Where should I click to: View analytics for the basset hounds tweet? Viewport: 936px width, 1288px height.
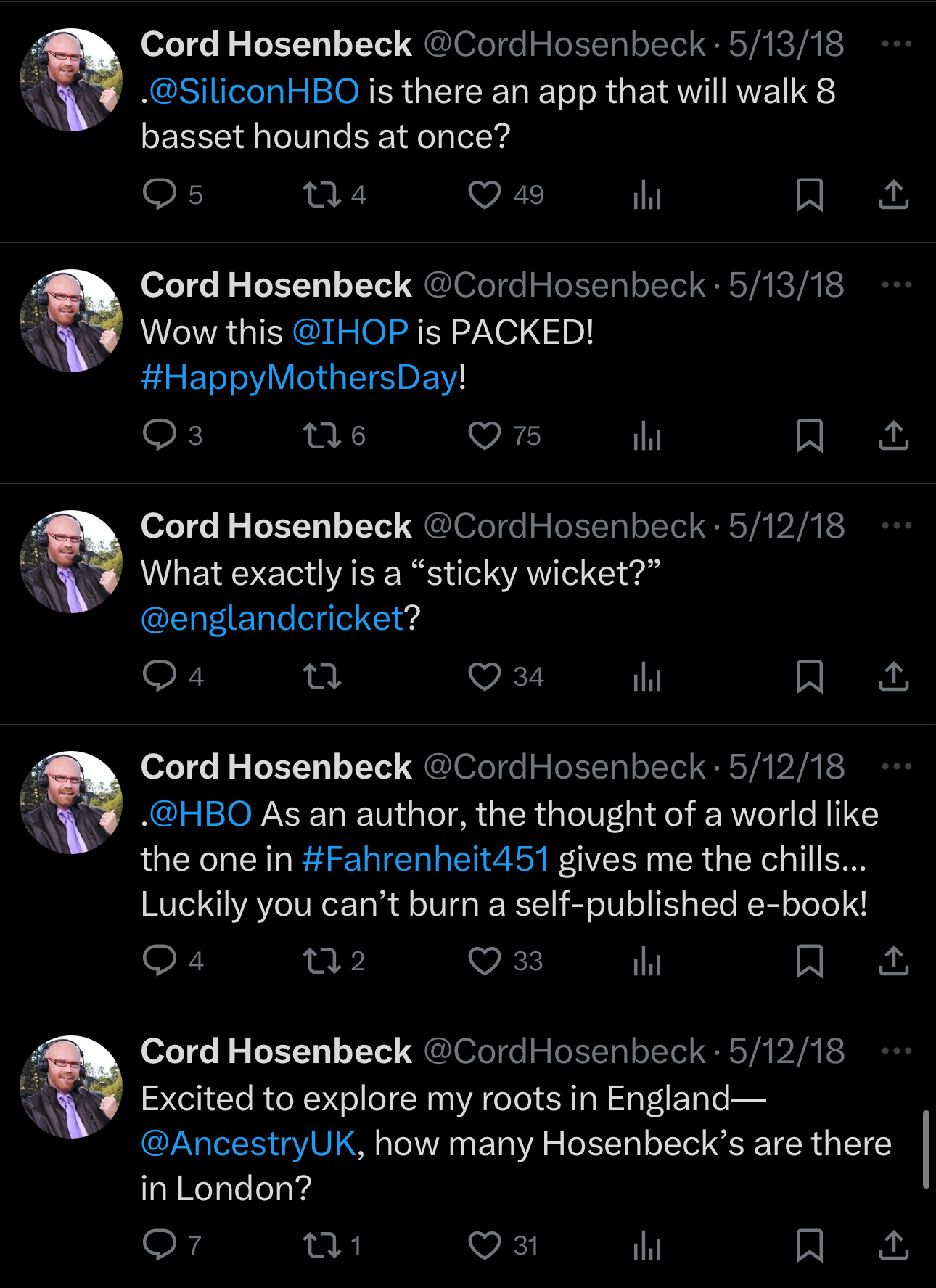tap(647, 194)
